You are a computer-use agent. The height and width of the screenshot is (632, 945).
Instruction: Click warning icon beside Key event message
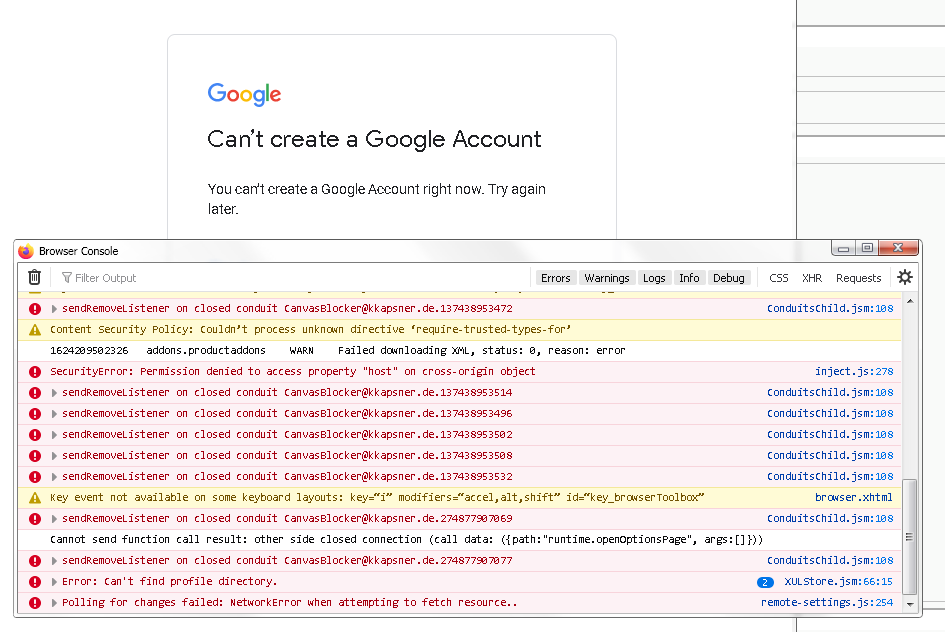click(x=35, y=498)
